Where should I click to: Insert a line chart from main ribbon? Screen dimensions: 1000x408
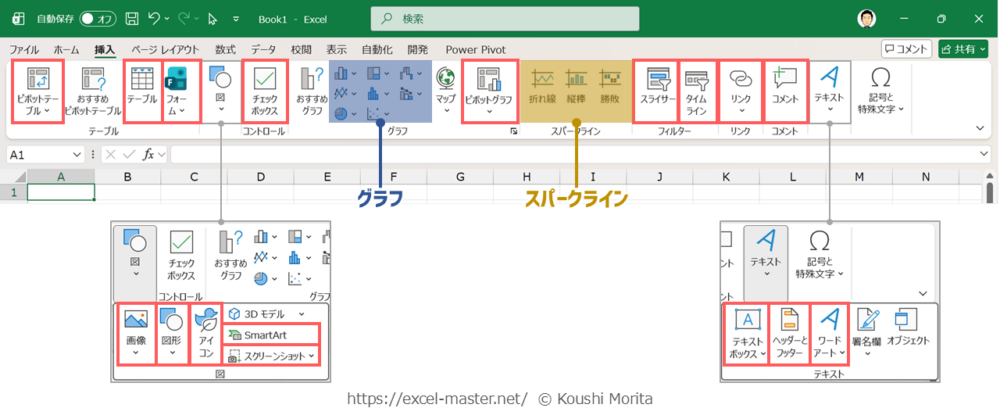coord(341,94)
